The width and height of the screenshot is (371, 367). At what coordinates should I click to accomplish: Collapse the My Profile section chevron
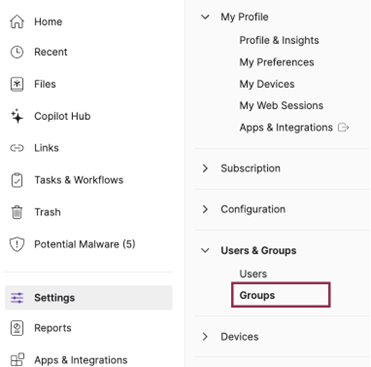pos(205,17)
